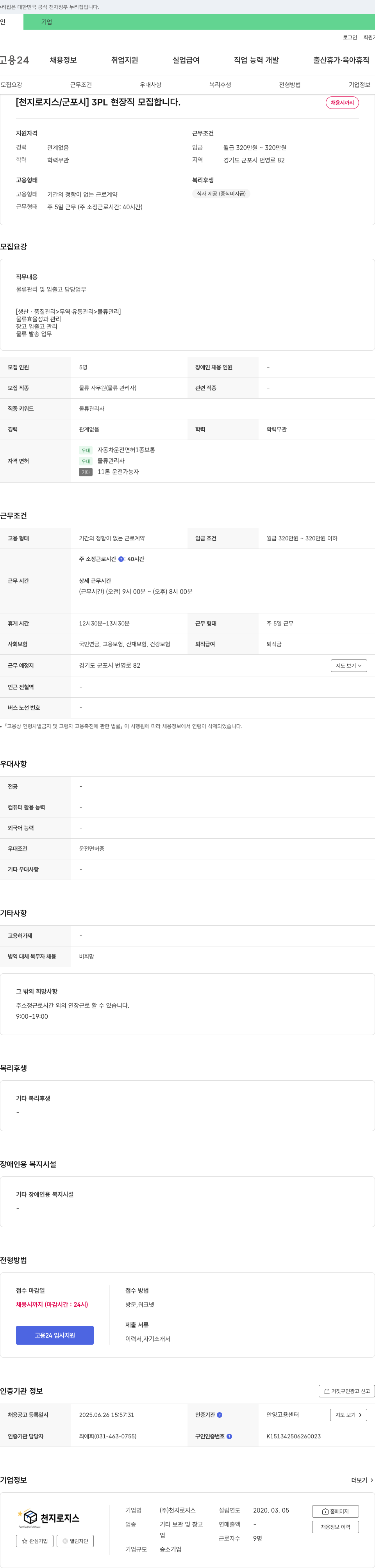Screen dimensions: 375x1568
Task: Click certification number K151342506260023
Action: (x=293, y=1436)
